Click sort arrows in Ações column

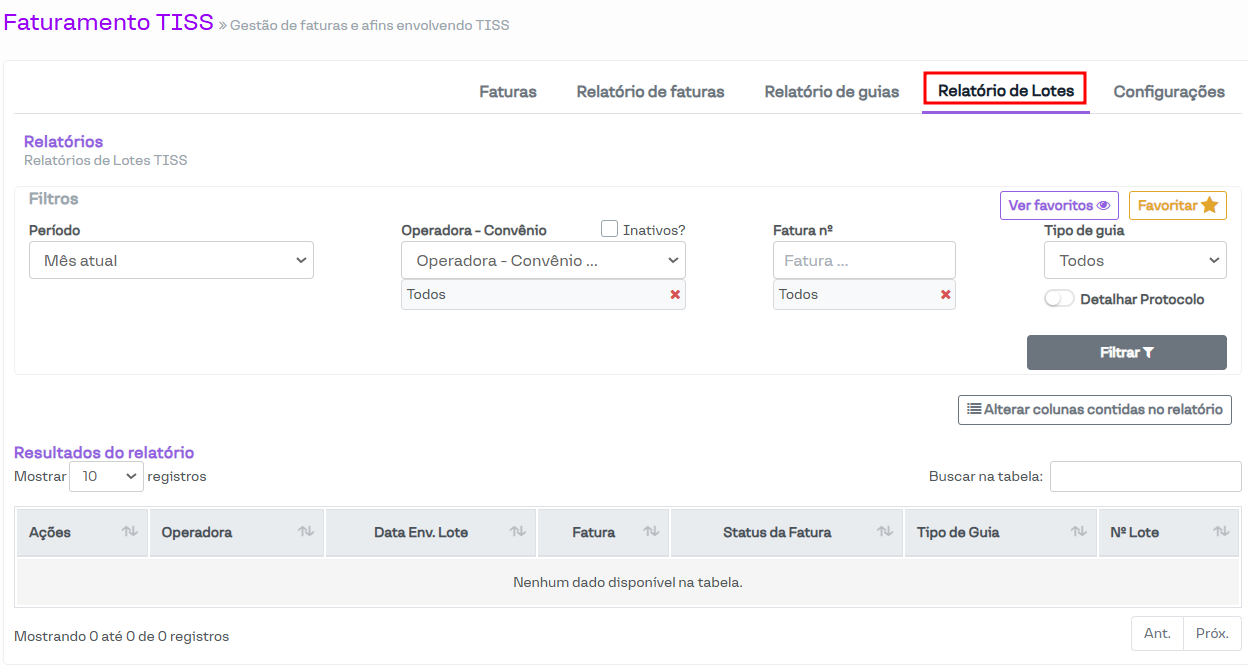[130, 532]
